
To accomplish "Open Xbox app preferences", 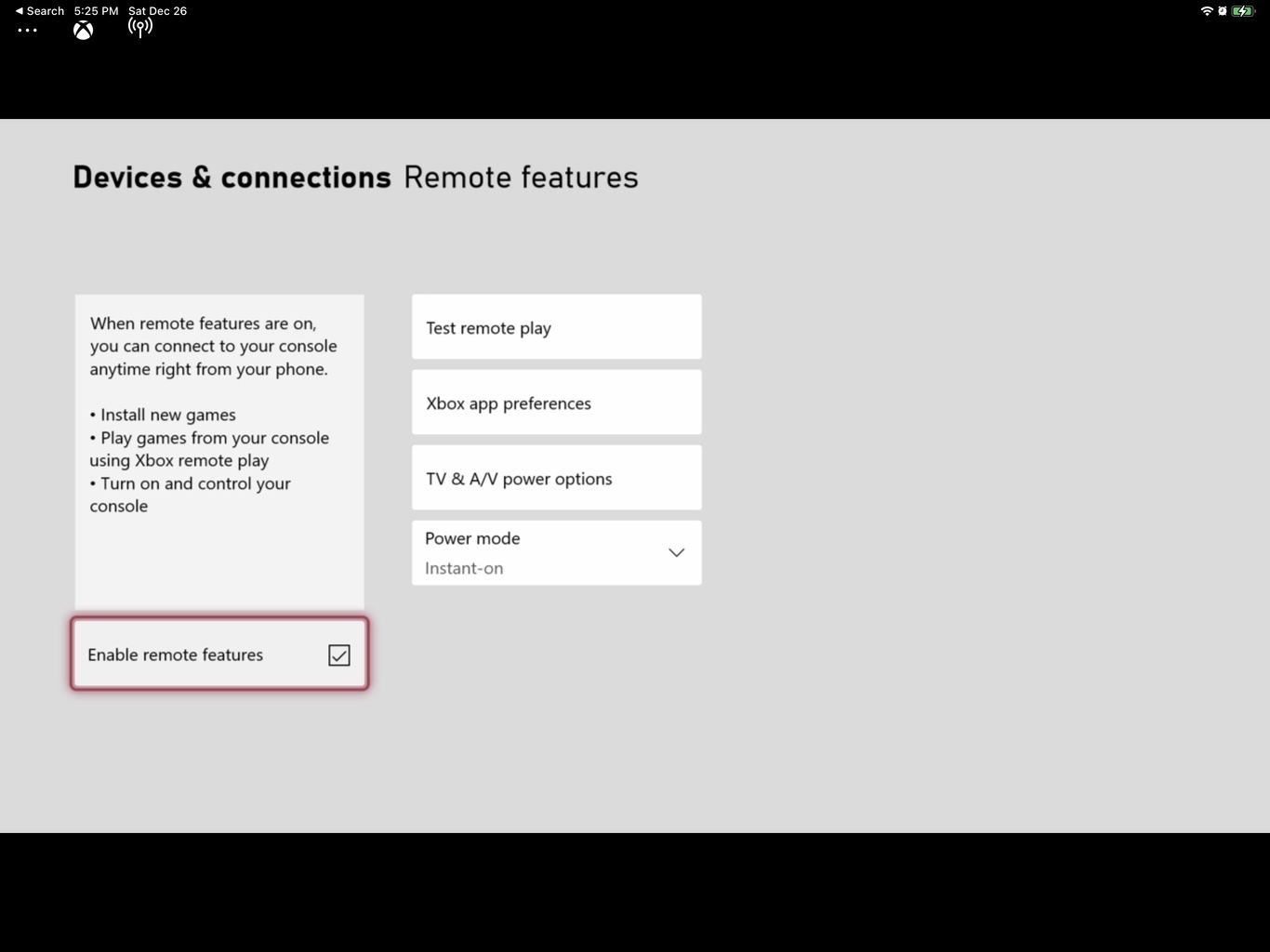I will pyautogui.click(x=557, y=403).
